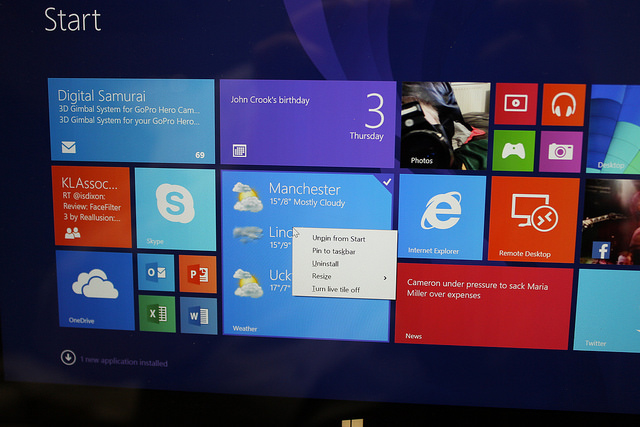Click the Weather tile label

click(245, 328)
